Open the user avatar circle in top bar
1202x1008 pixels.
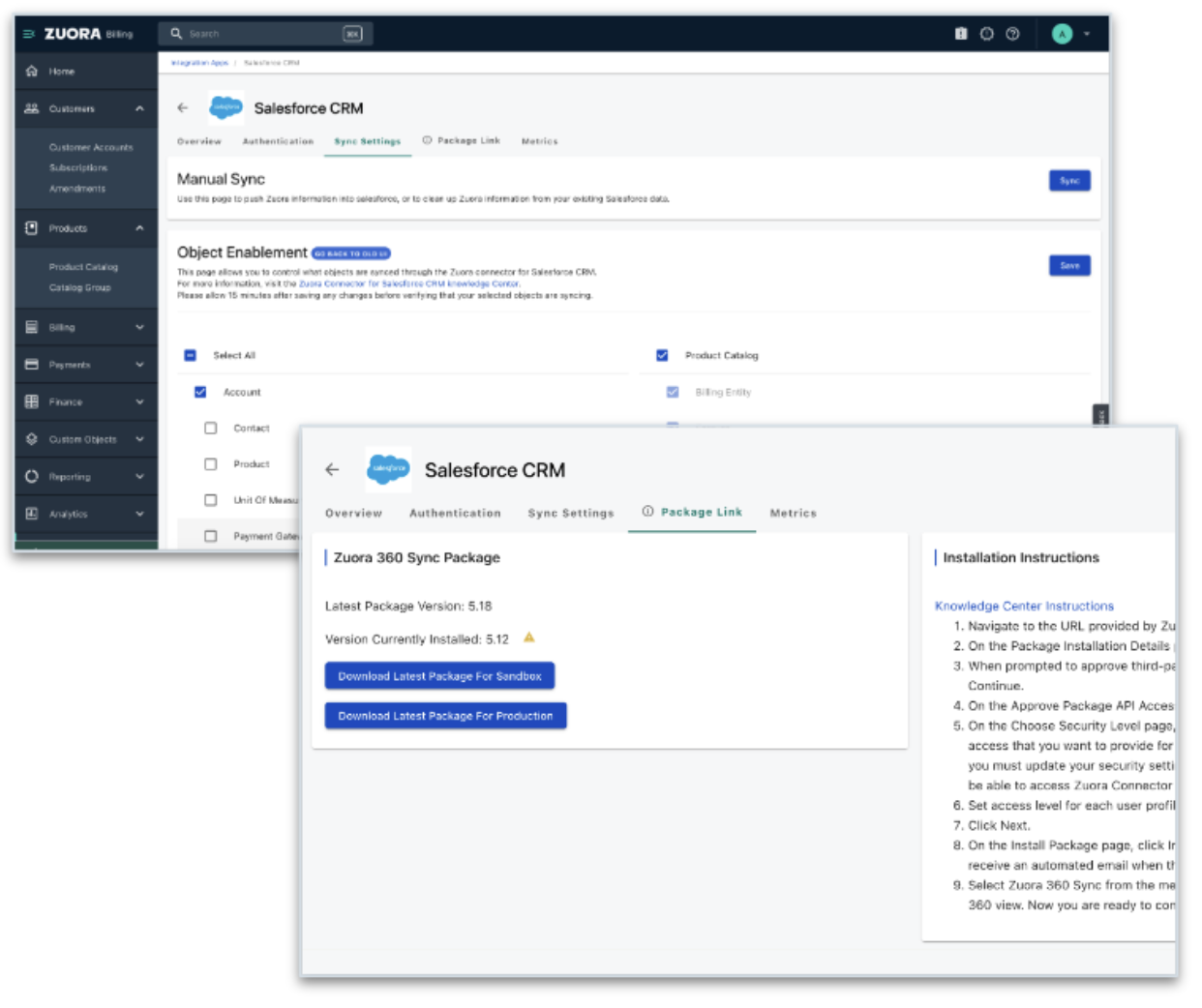point(1062,33)
